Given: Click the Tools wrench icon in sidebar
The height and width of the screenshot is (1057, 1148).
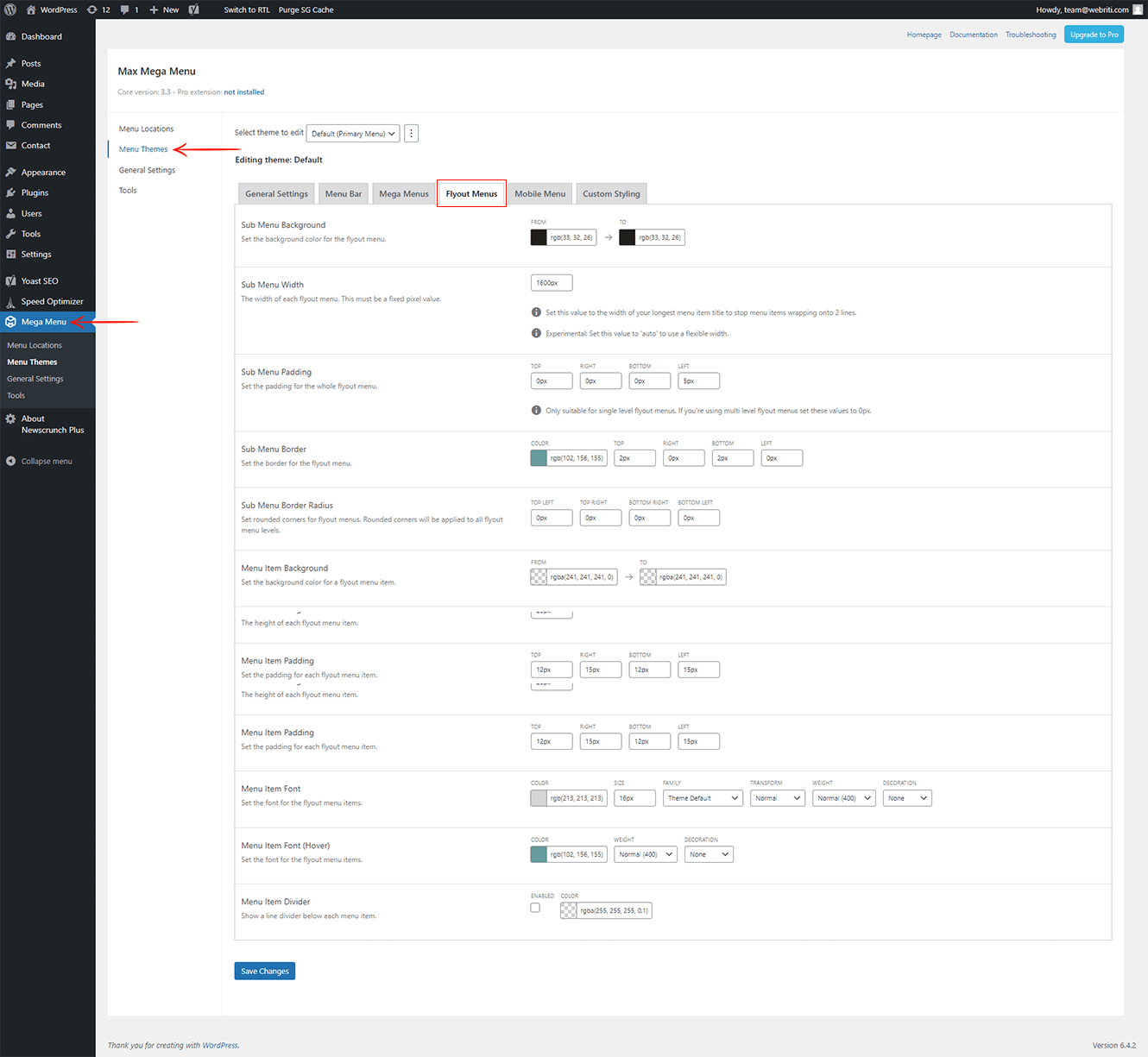Looking at the screenshot, I should click(11, 234).
